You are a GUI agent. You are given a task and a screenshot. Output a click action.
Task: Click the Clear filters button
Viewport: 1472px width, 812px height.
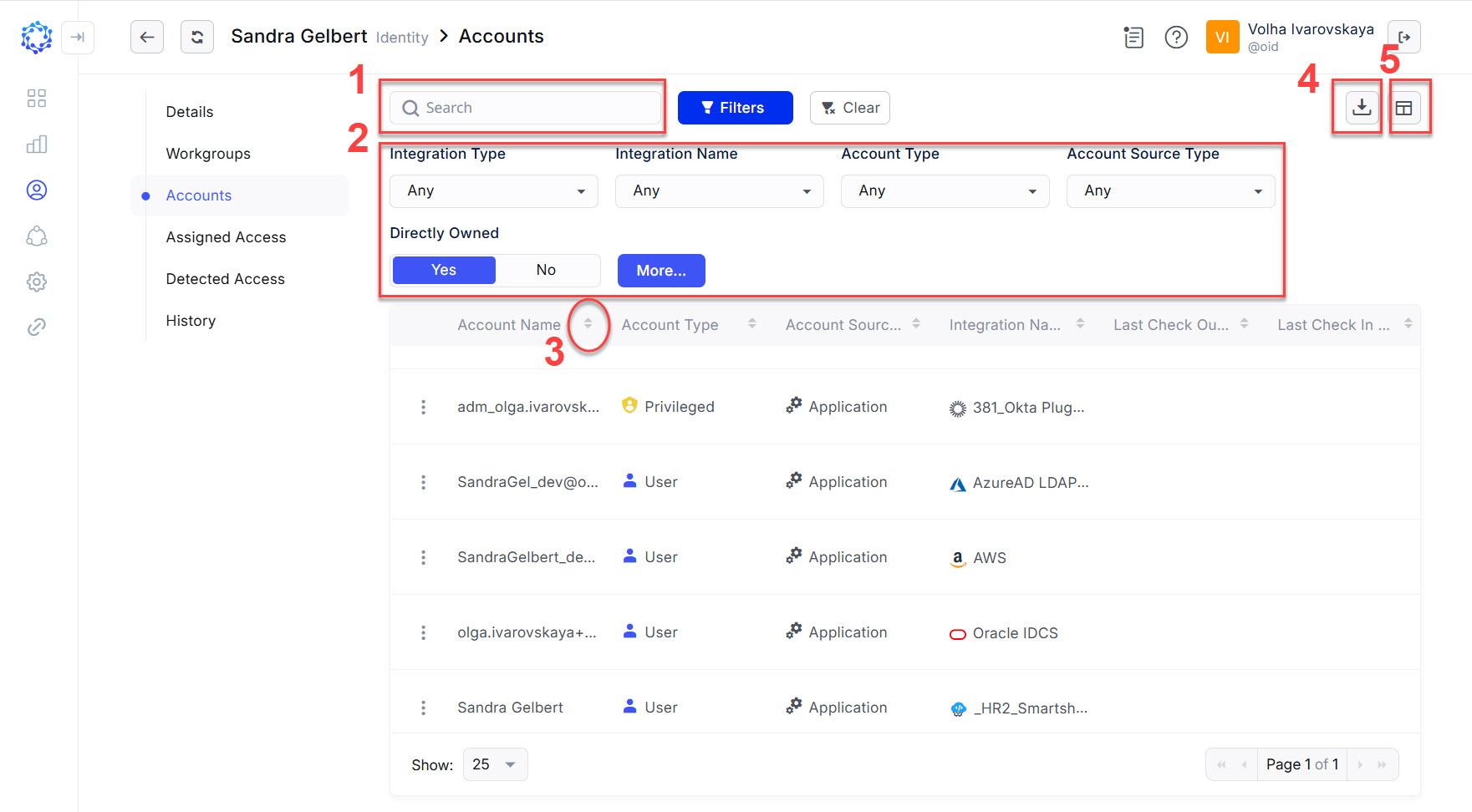click(849, 107)
